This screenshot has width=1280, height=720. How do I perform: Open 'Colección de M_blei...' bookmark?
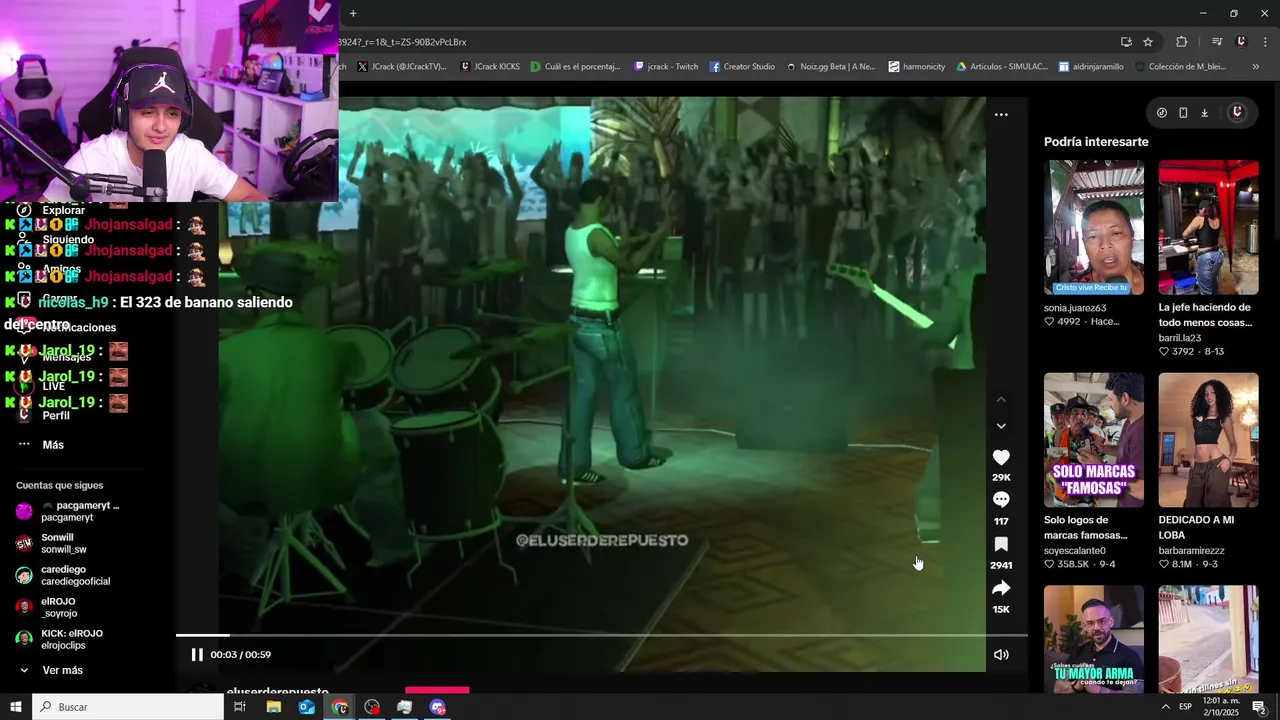[1180, 67]
